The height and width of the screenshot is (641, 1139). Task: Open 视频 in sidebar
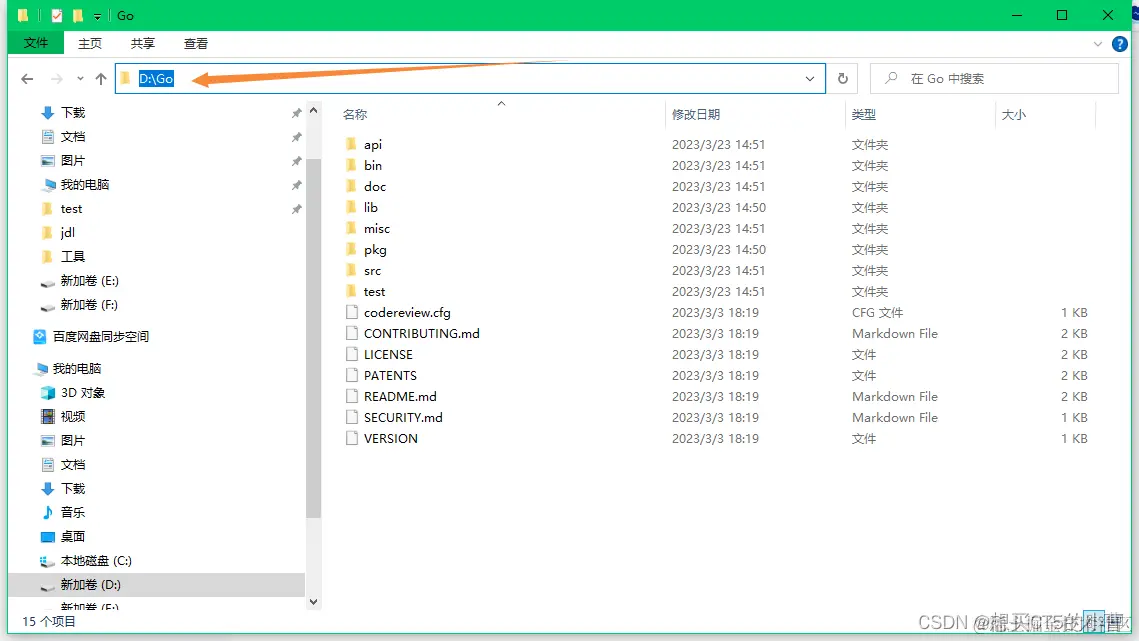pyautogui.click(x=73, y=416)
